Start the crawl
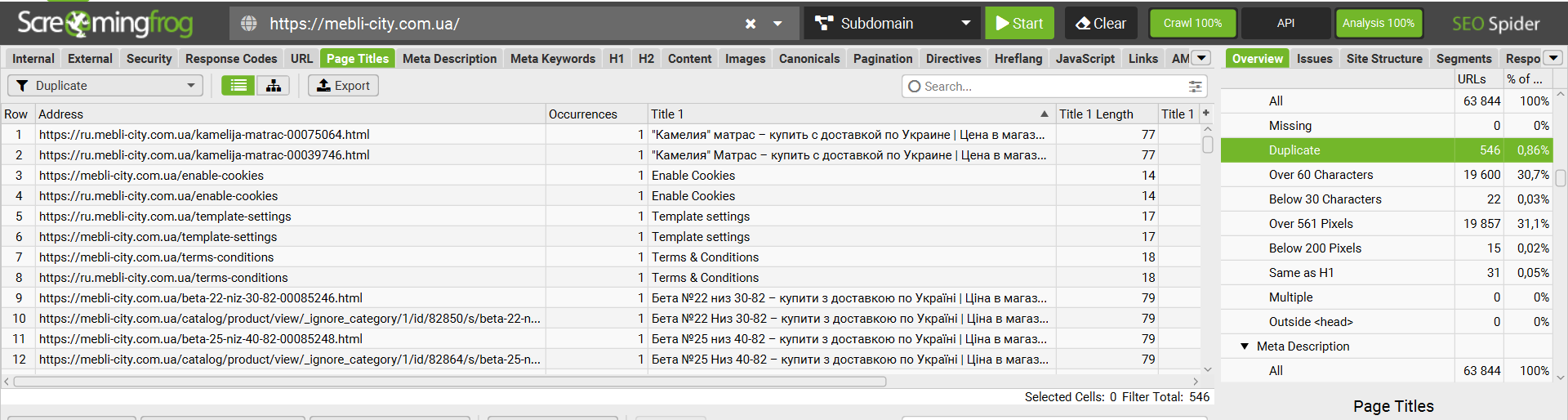The width and height of the screenshot is (1568, 420). pyautogui.click(x=1019, y=24)
